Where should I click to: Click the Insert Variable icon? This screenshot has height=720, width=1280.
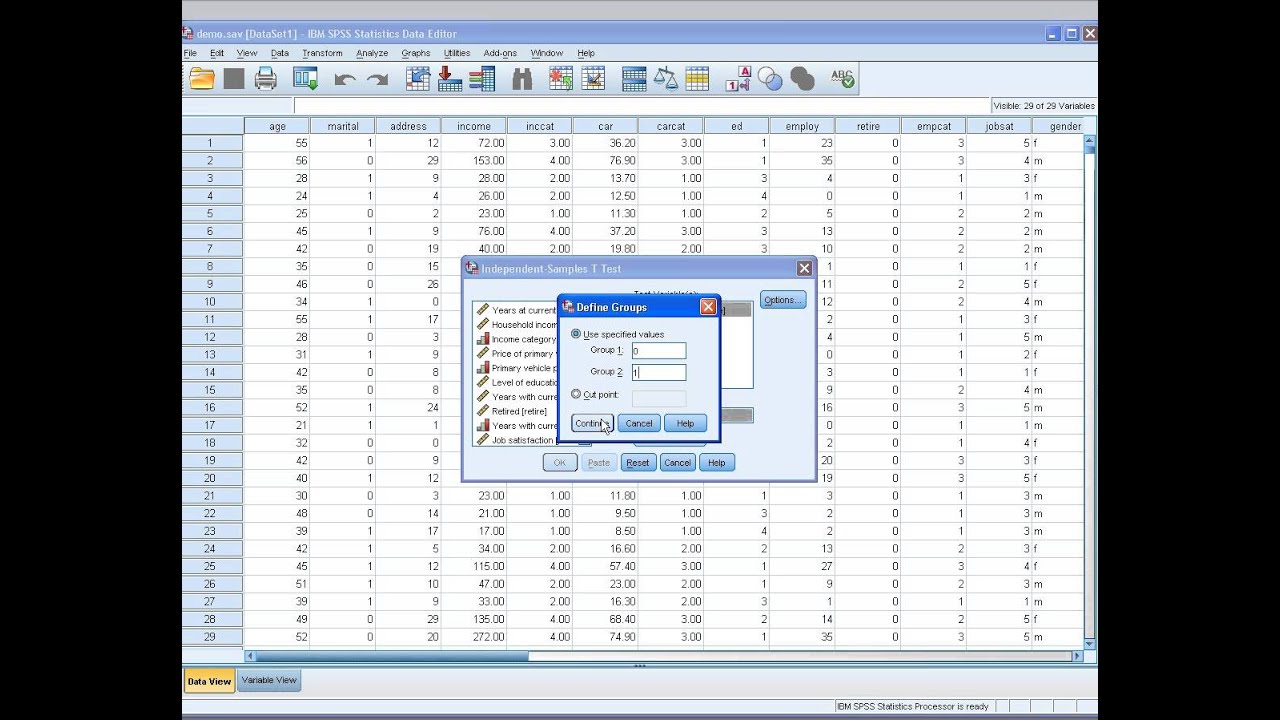point(593,79)
